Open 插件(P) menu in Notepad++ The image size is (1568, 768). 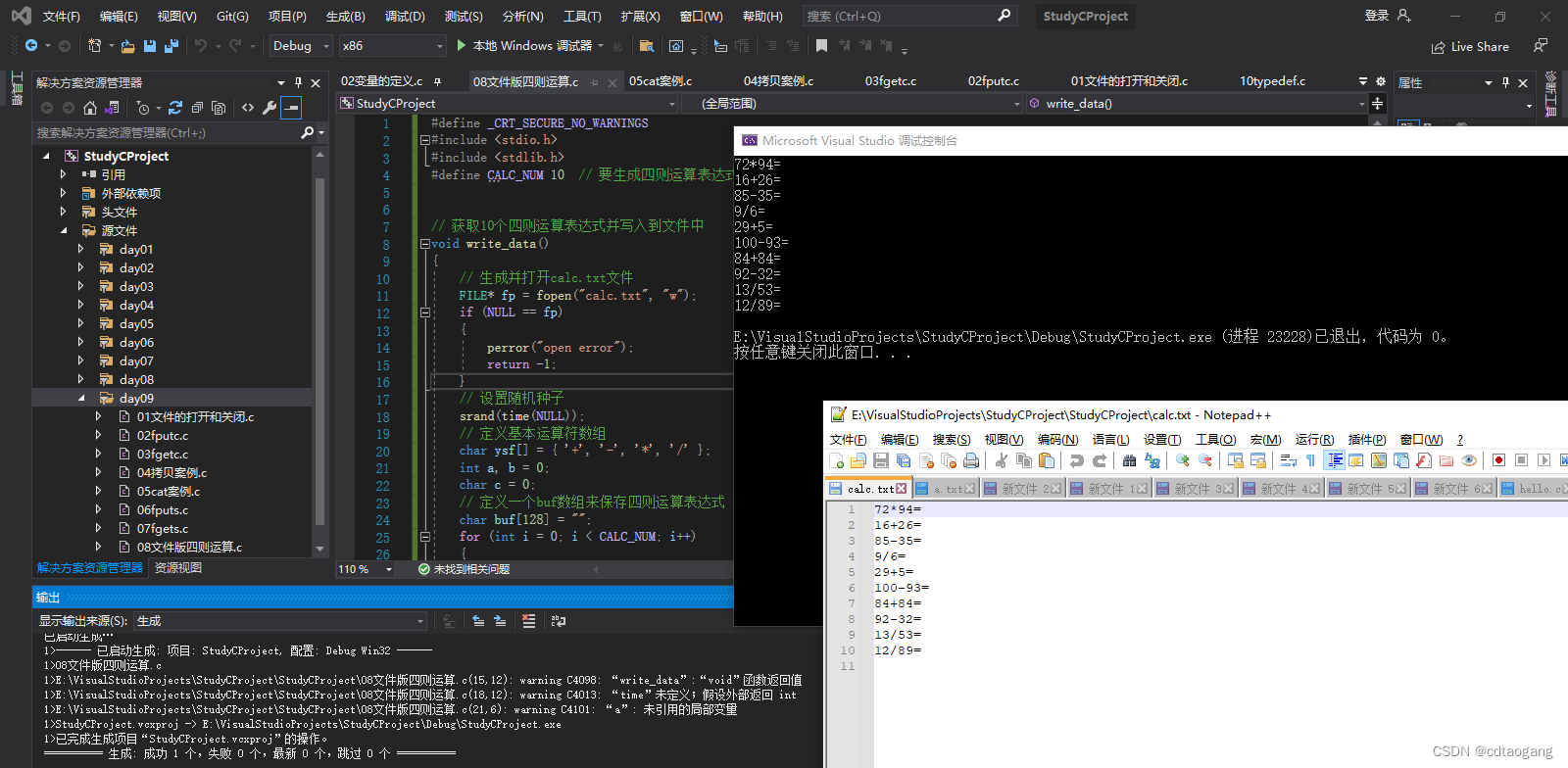coord(1367,440)
